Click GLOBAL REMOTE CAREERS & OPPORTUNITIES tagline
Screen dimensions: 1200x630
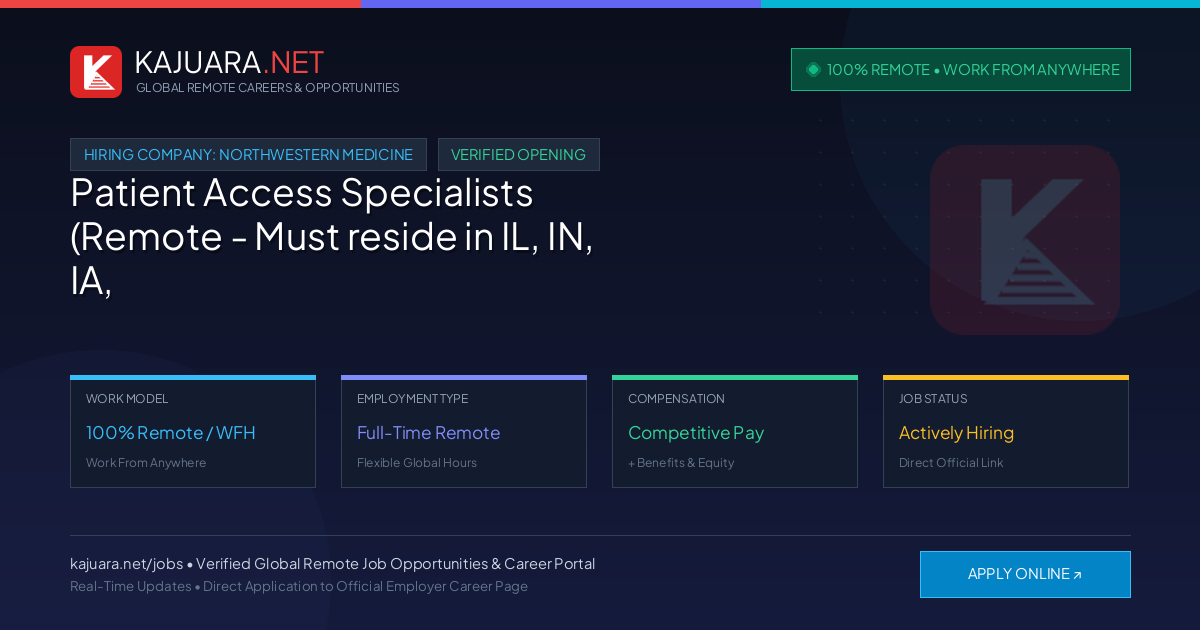coord(268,88)
